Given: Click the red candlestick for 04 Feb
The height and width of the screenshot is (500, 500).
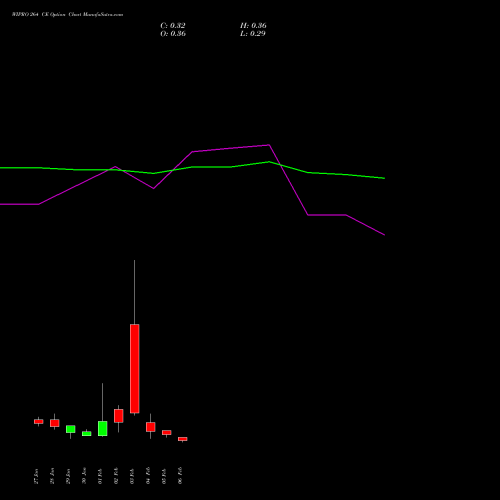Looking at the screenshot, I should pos(151,427).
